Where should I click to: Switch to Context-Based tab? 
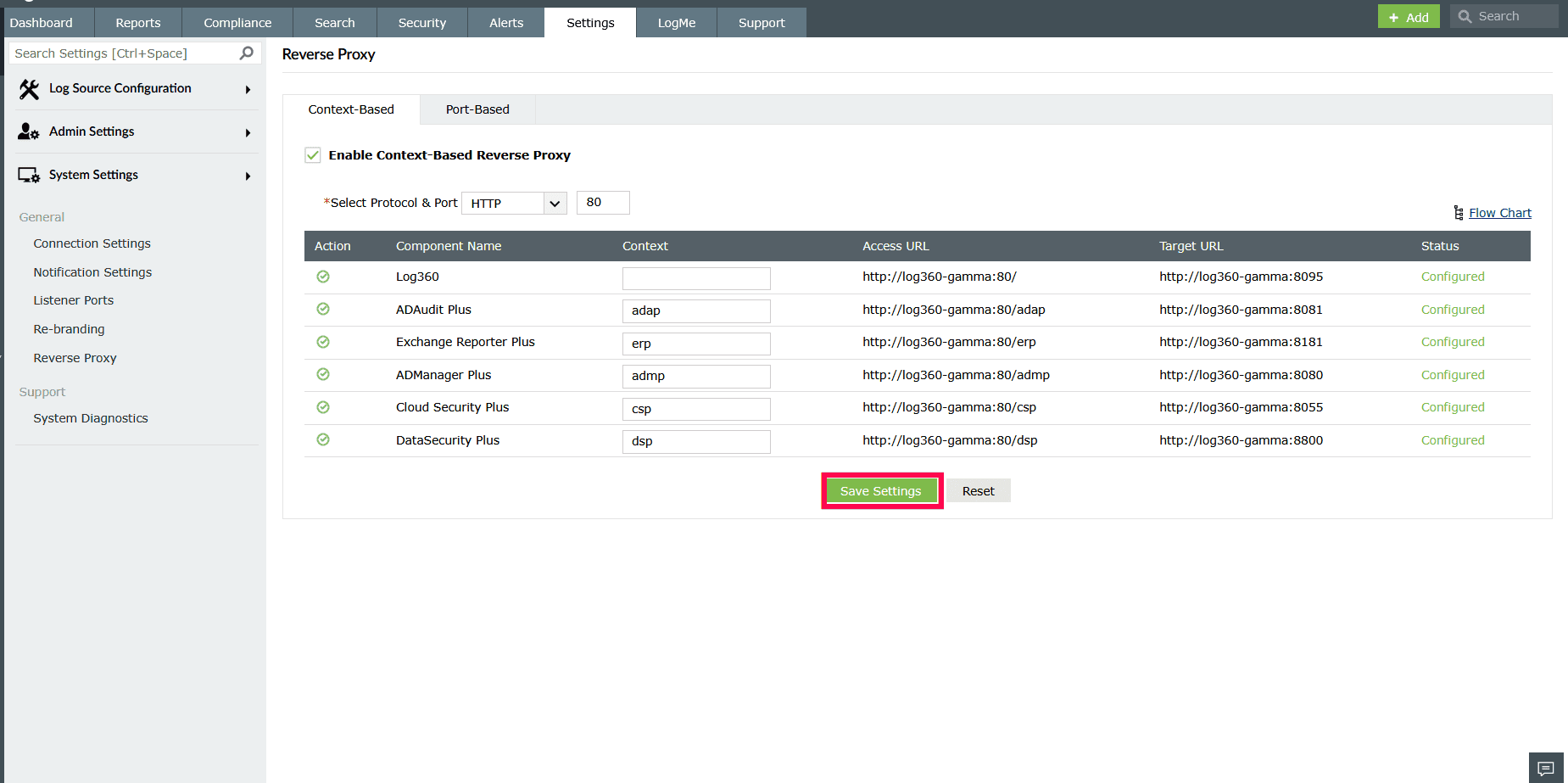pos(351,109)
